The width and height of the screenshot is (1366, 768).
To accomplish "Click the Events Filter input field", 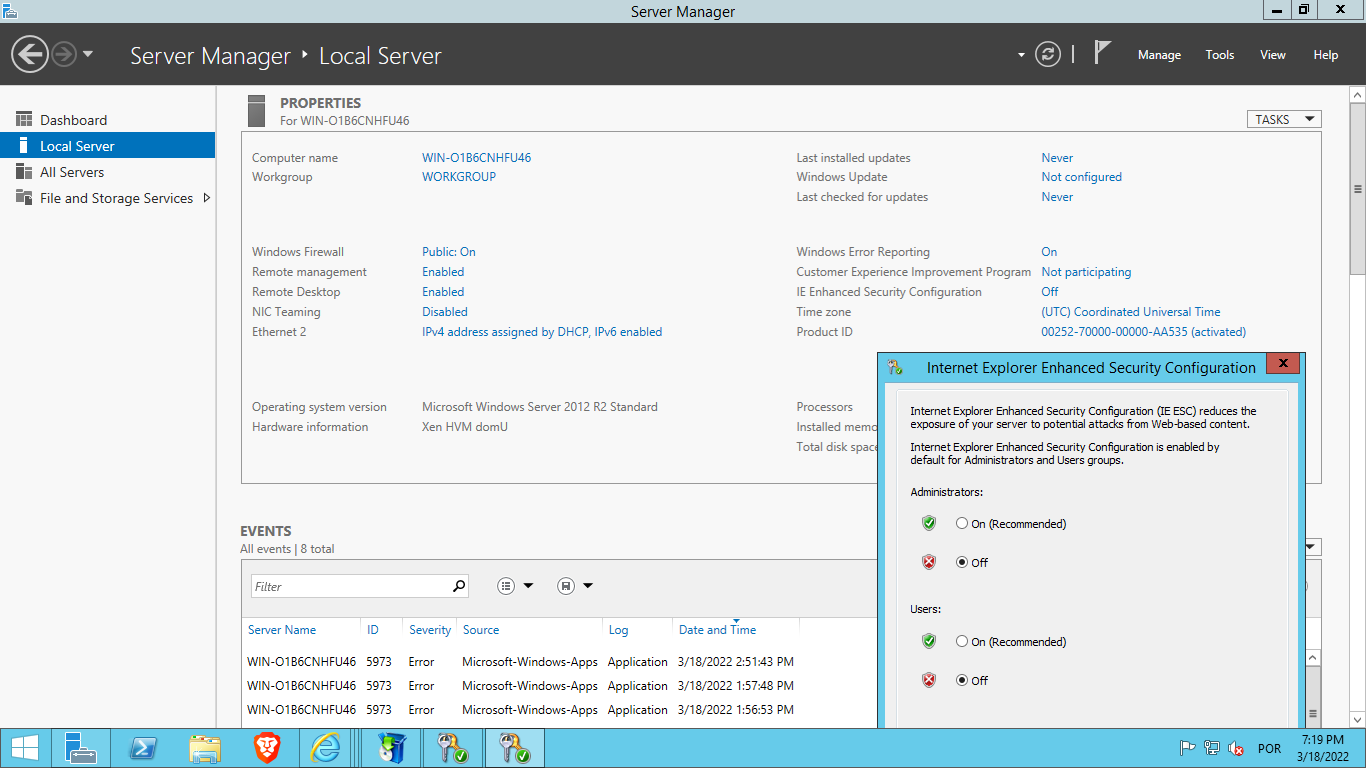I will [350, 586].
